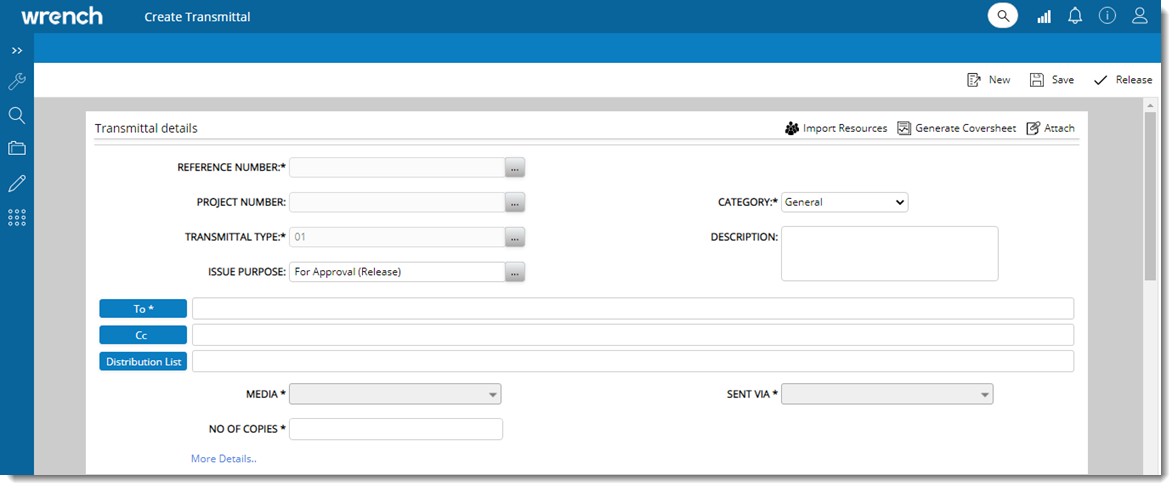The image size is (1176, 490).
Task: Open notifications bell icon
Action: point(1075,16)
